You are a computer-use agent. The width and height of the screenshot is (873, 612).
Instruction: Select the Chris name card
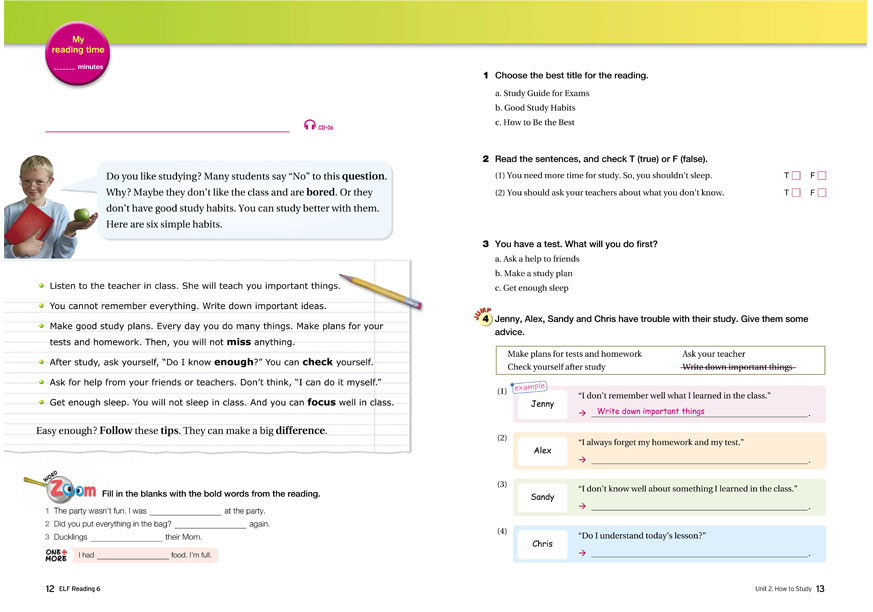click(x=543, y=544)
